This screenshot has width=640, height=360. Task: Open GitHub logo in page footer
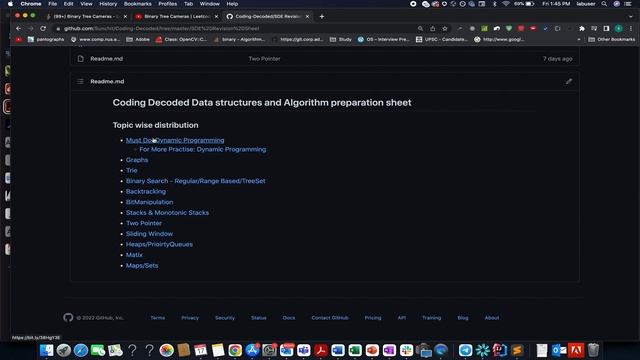(x=68, y=318)
